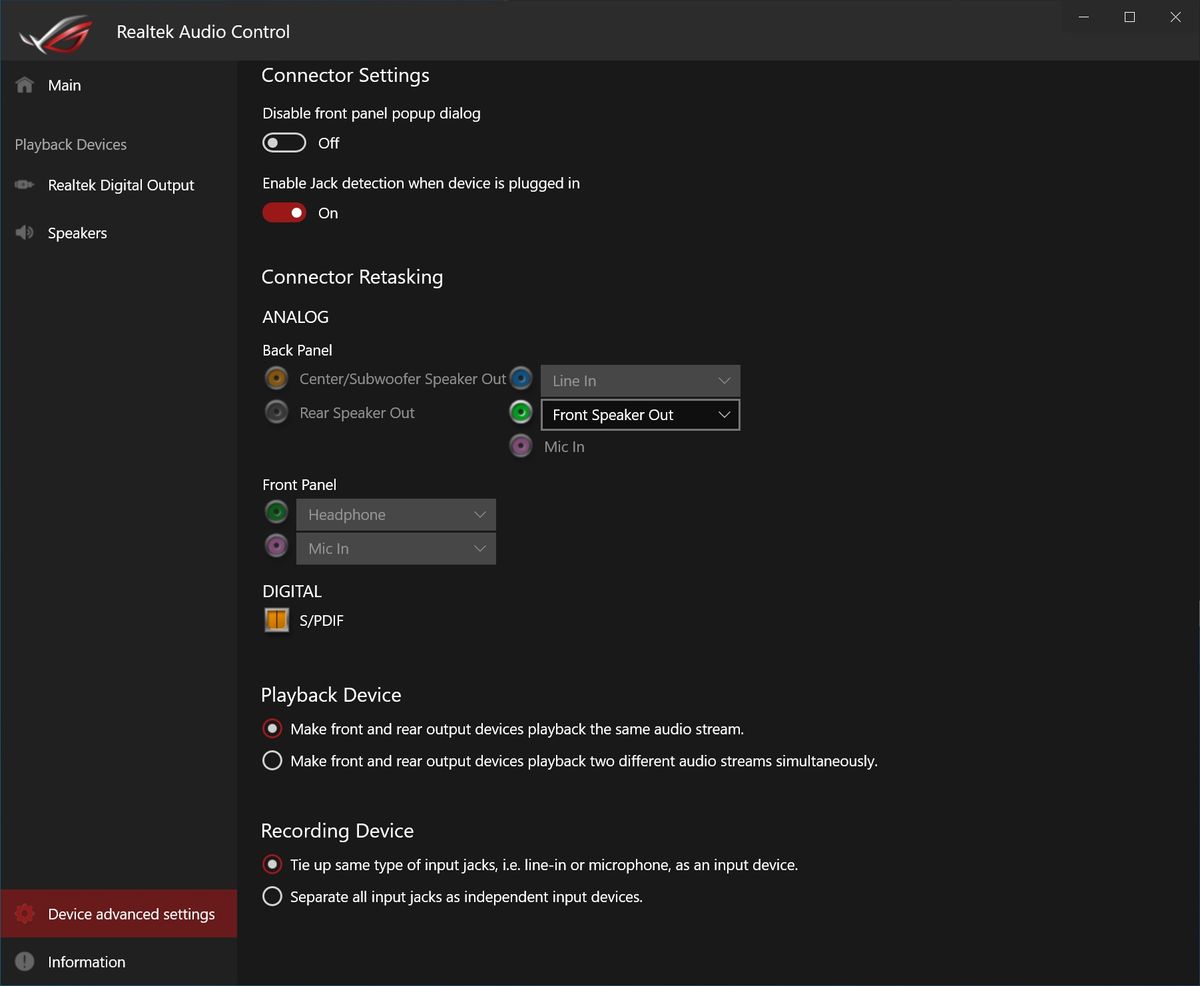
Task: Click the pink back panel Mic In jack
Action: [x=521, y=446]
